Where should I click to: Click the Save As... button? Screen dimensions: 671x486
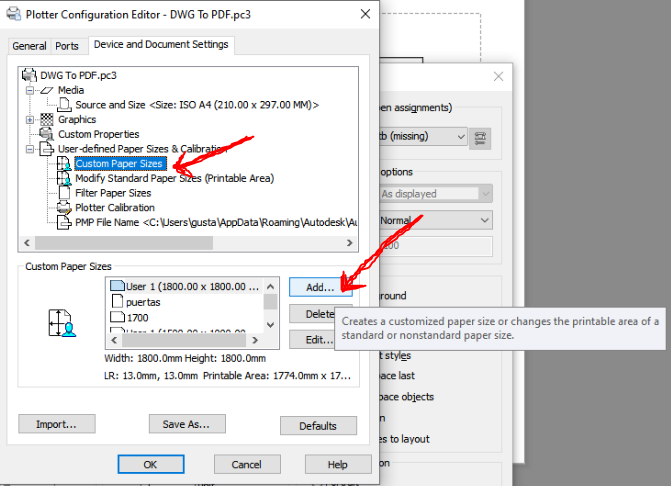click(x=187, y=424)
